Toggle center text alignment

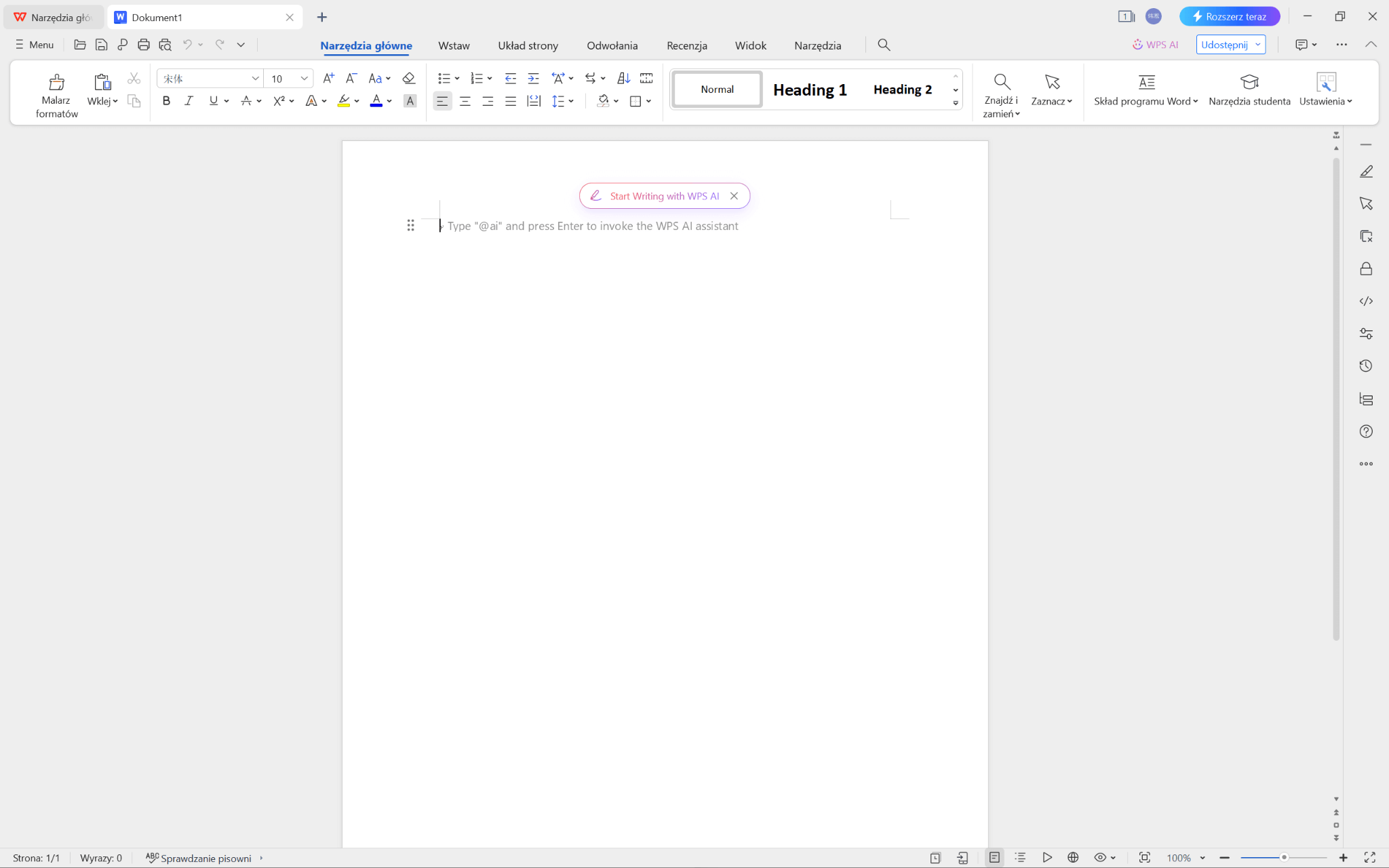(x=465, y=100)
